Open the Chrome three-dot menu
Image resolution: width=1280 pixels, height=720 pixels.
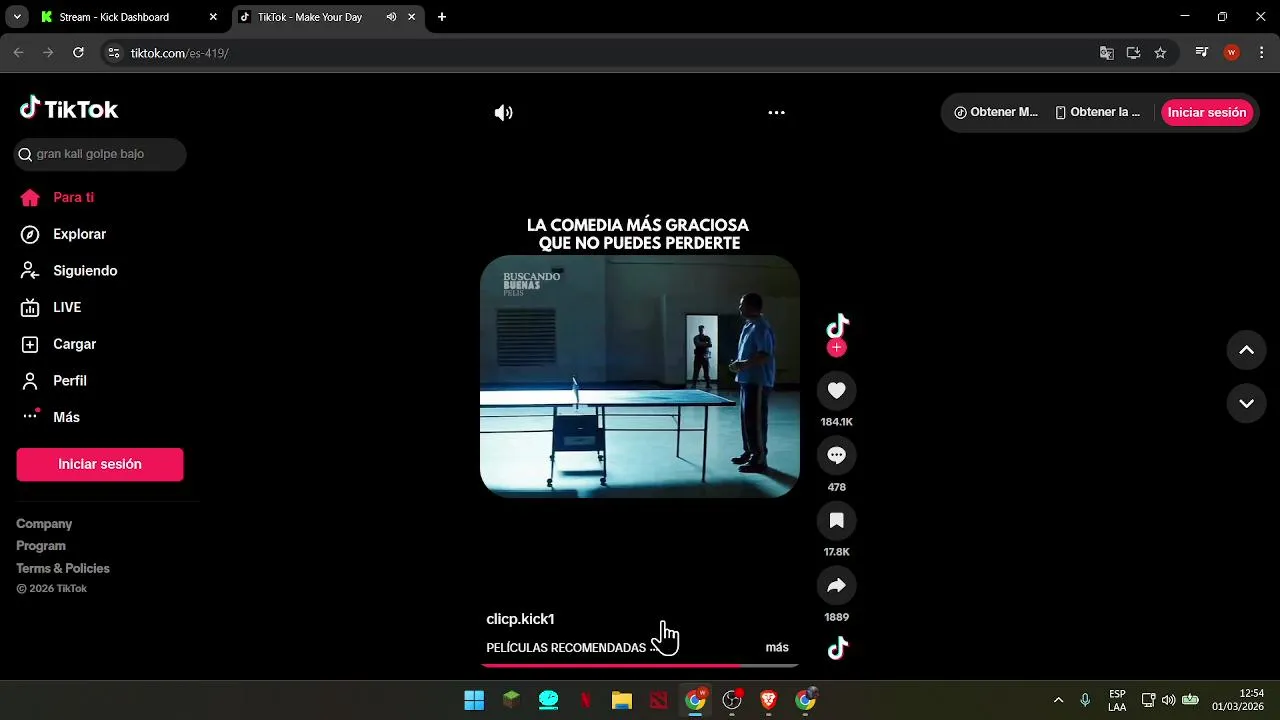(x=1260, y=53)
